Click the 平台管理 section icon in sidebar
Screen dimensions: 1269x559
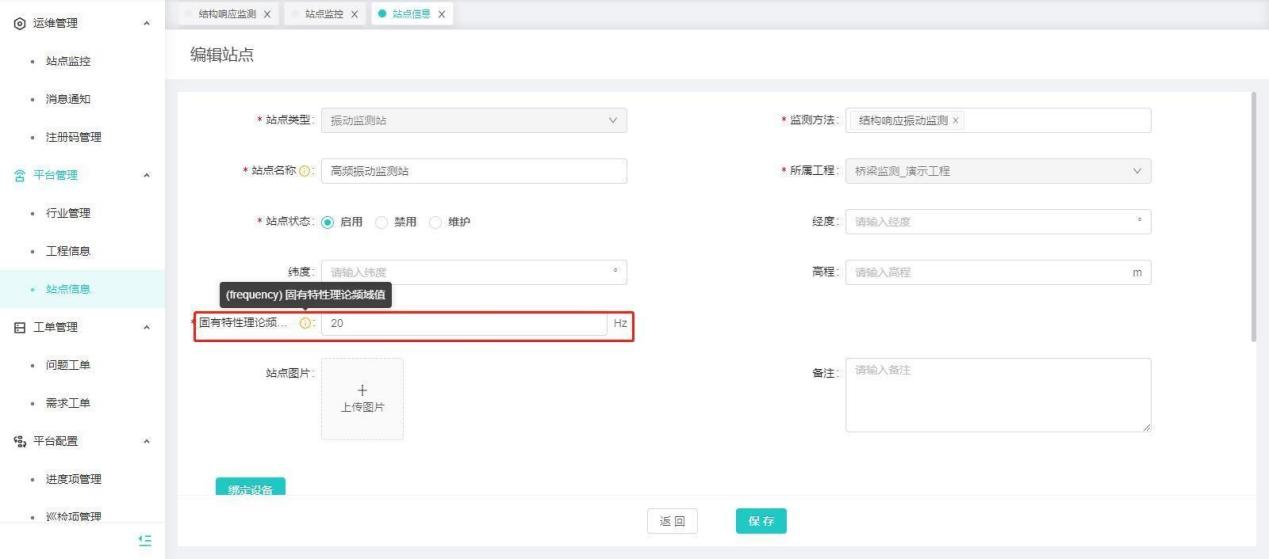point(21,176)
